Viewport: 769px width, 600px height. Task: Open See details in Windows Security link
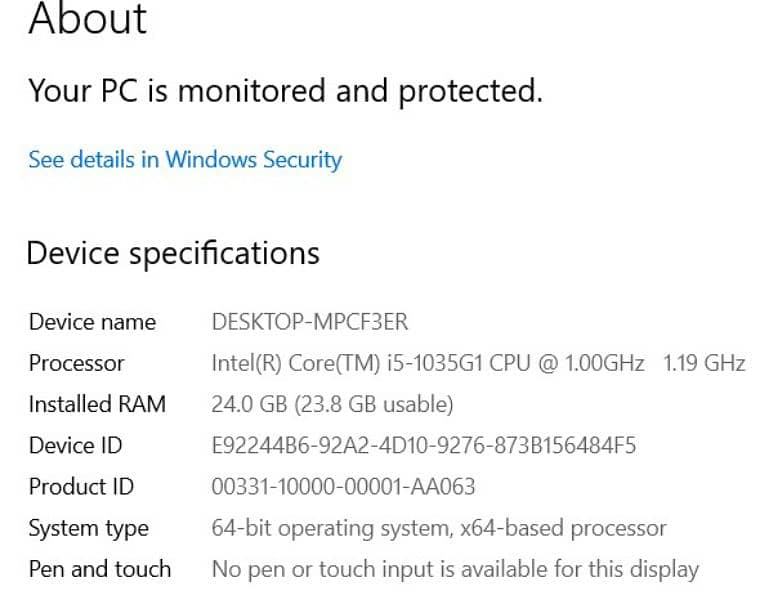point(185,160)
